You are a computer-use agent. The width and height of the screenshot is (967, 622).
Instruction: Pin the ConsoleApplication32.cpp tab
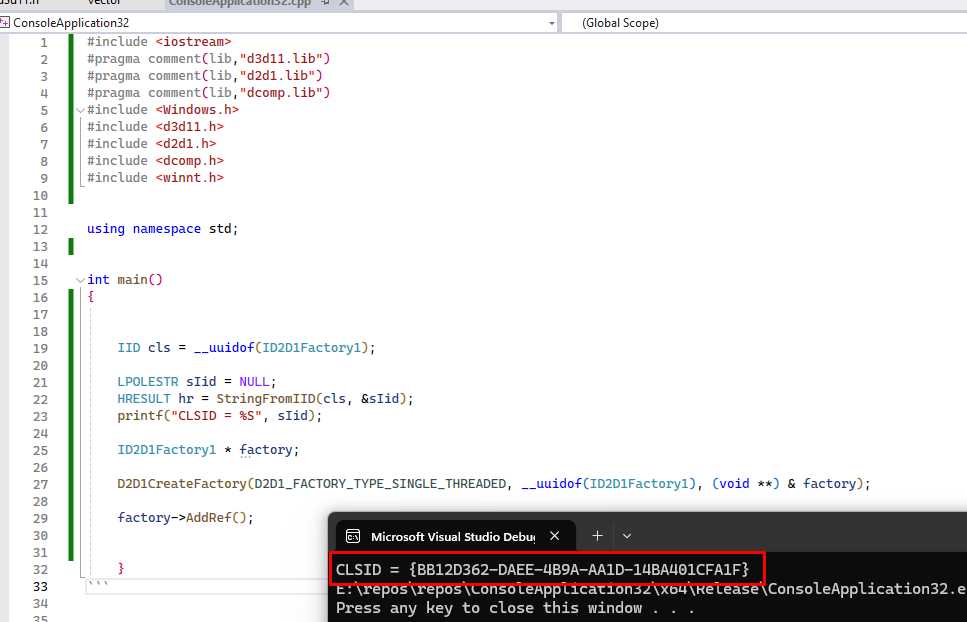[325, 3]
